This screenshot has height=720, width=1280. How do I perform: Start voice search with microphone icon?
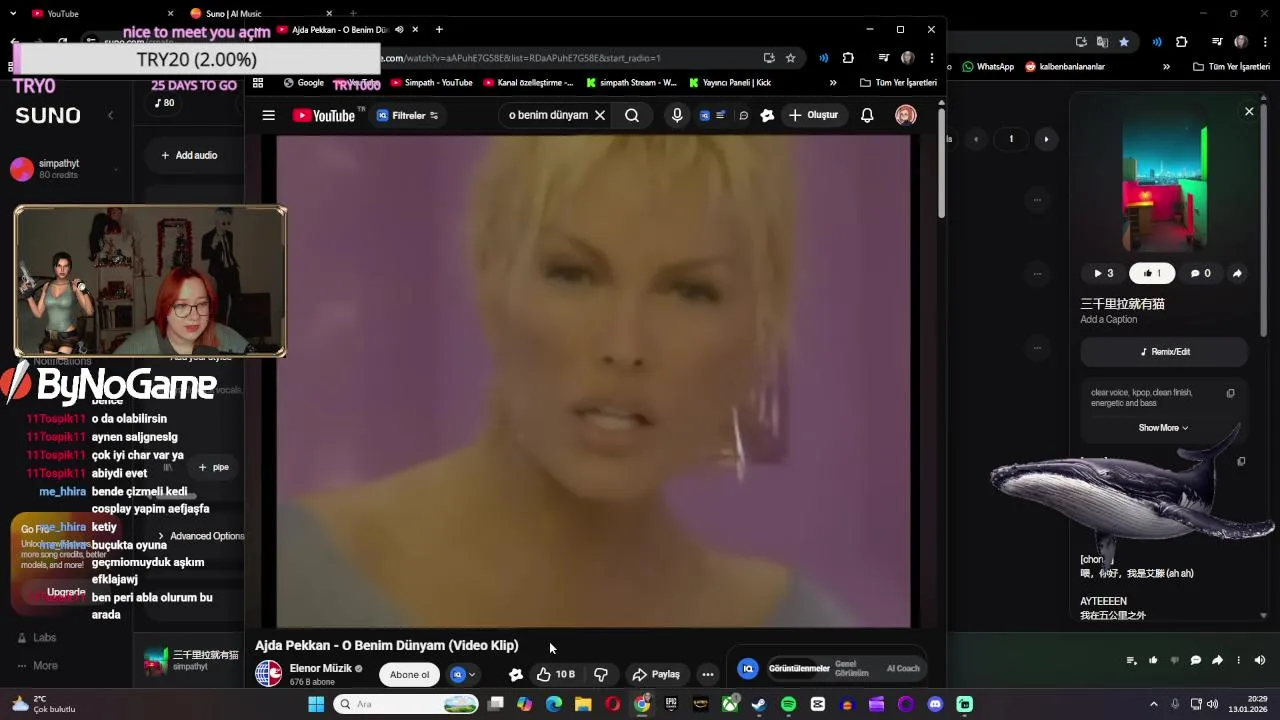click(677, 115)
